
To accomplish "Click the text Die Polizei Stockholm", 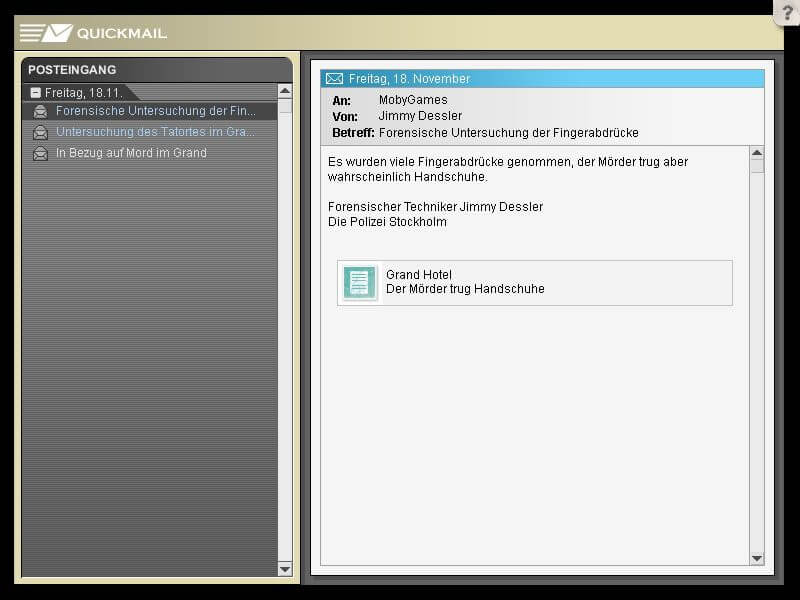I will pyautogui.click(x=387, y=222).
